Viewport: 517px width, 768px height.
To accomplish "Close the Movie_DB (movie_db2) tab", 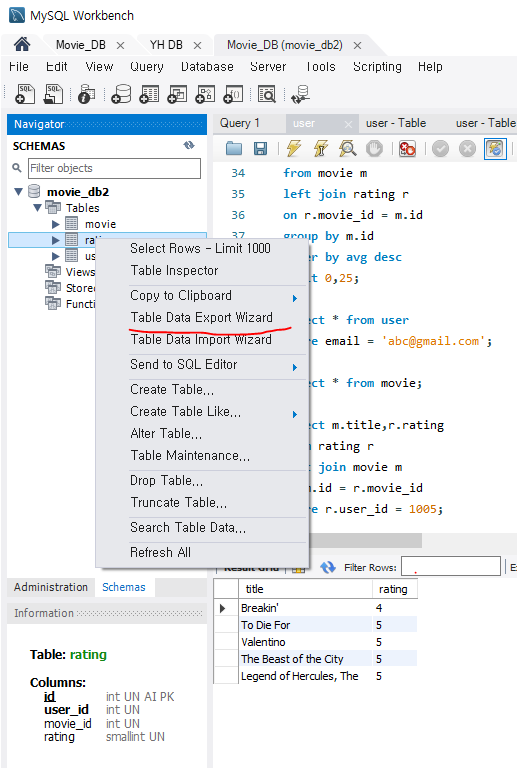I will click(x=357, y=46).
